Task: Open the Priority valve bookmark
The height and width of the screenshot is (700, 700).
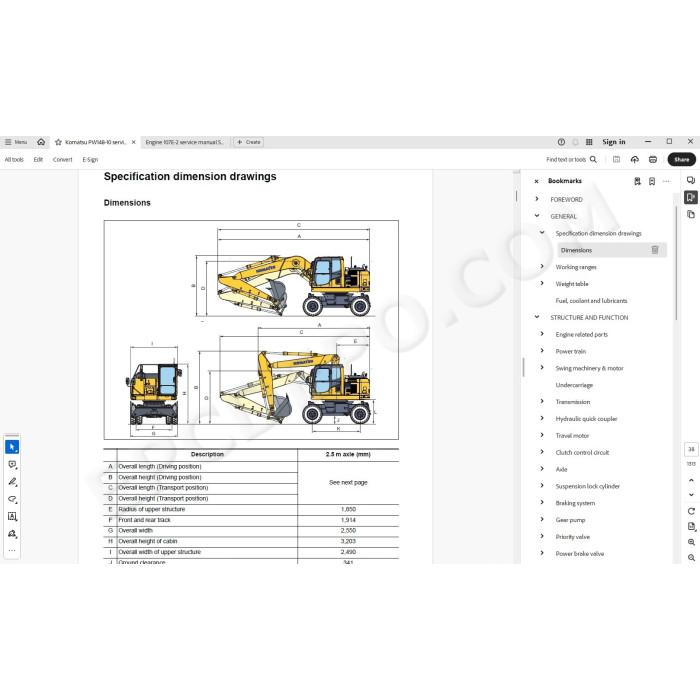Action: pyautogui.click(x=572, y=537)
